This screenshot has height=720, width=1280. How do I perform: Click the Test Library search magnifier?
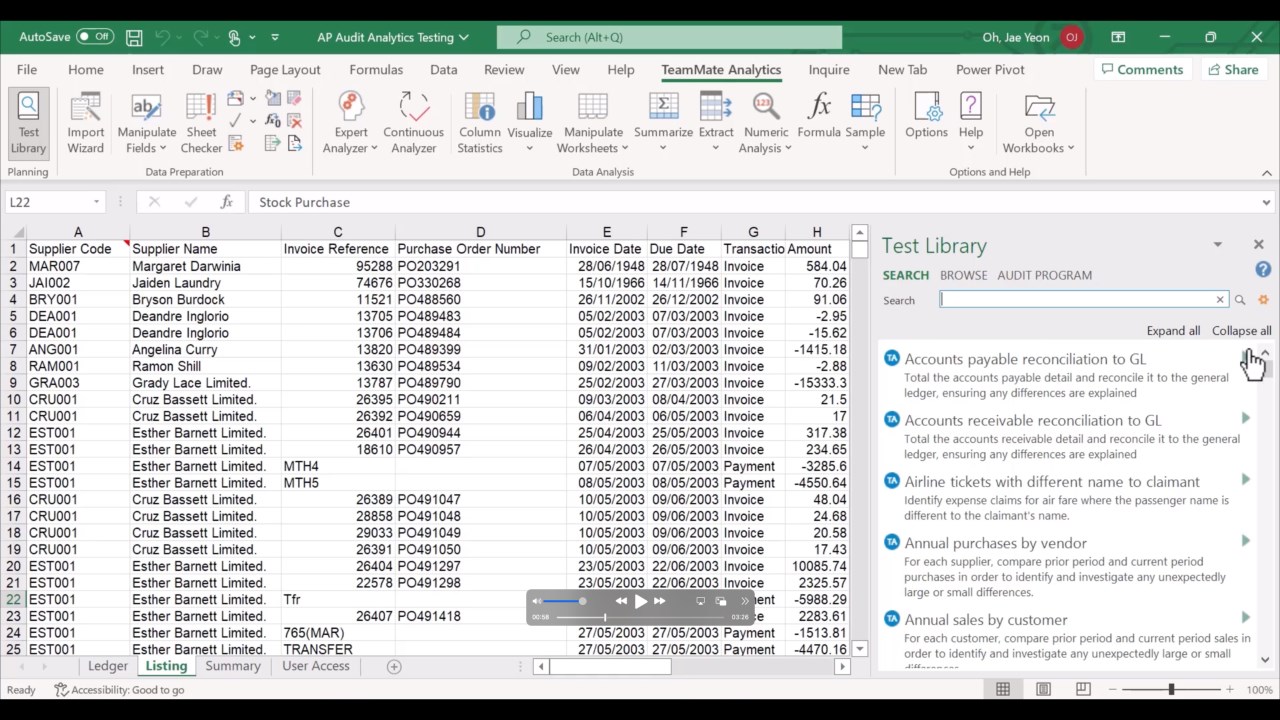(x=1240, y=300)
